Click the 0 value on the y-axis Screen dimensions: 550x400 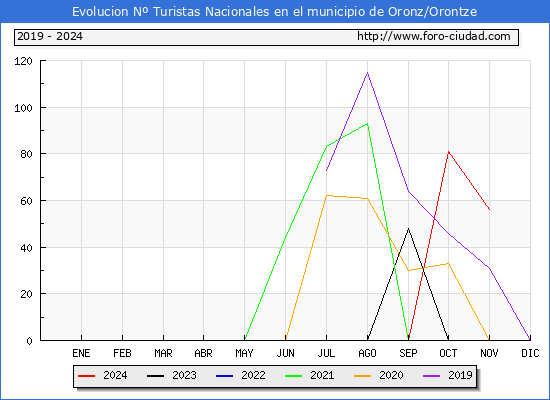tap(29, 341)
